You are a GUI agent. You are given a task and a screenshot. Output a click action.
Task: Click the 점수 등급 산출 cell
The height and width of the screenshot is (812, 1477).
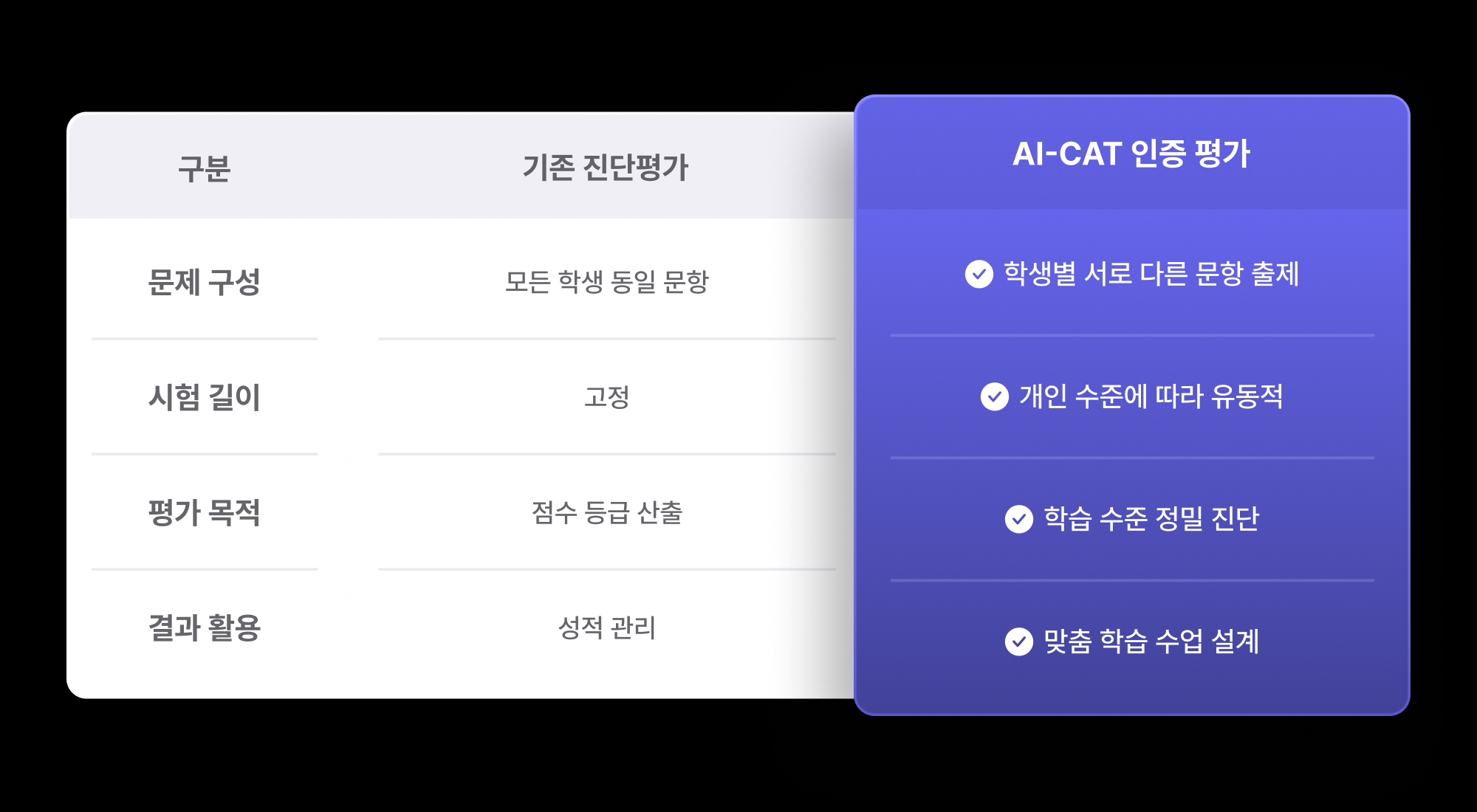(x=606, y=512)
